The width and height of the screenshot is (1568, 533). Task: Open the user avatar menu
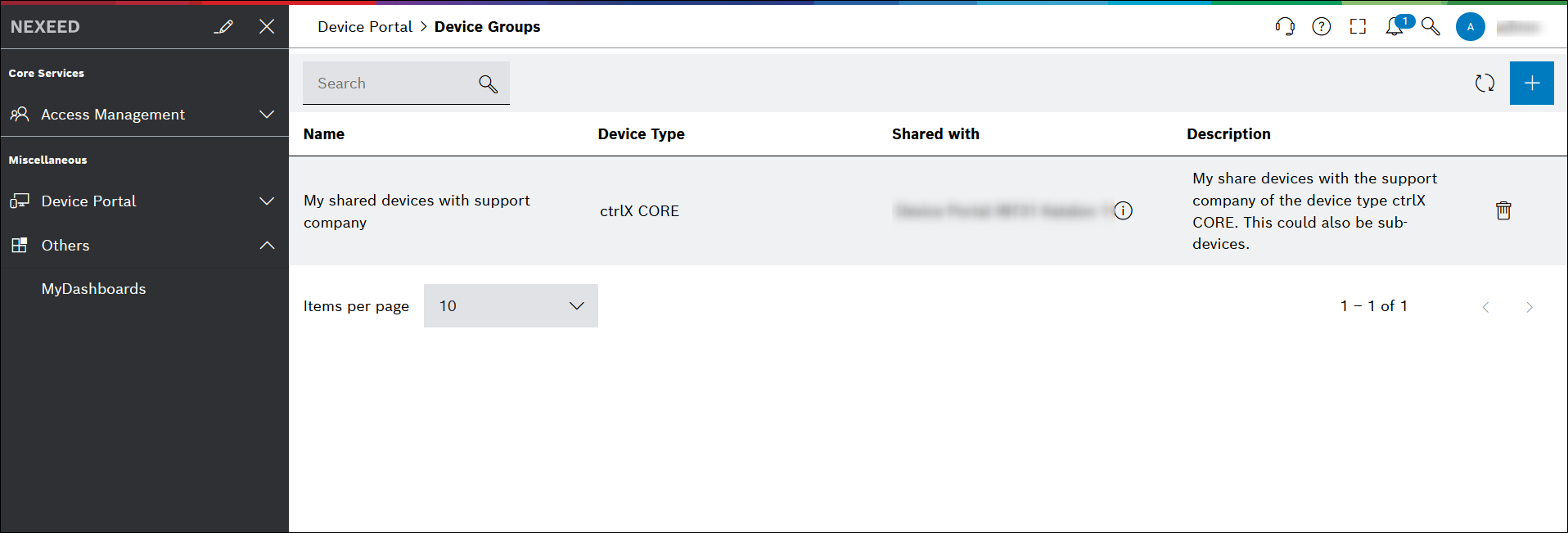coord(1470,27)
